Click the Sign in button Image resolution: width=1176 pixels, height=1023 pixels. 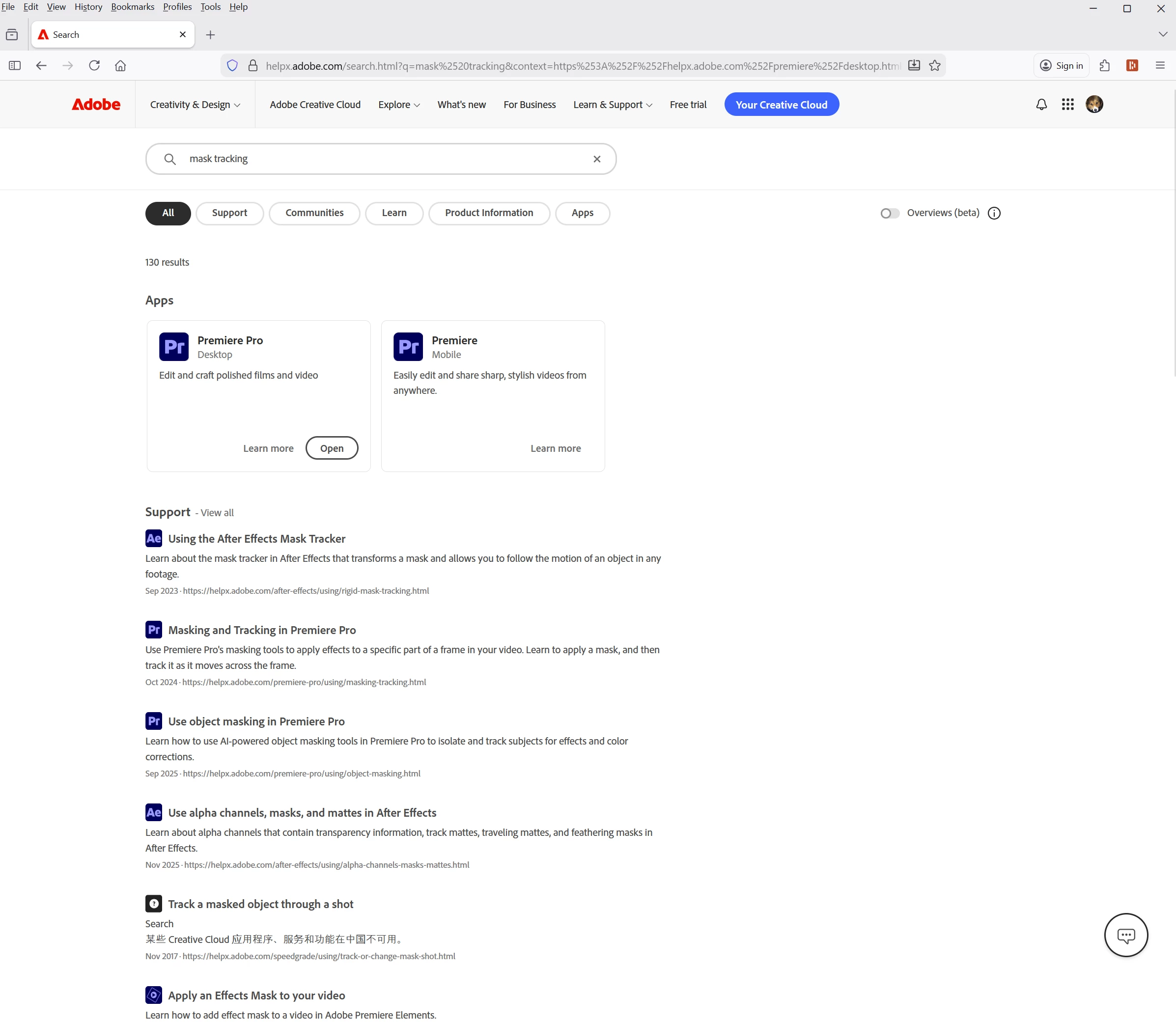[x=1061, y=66]
